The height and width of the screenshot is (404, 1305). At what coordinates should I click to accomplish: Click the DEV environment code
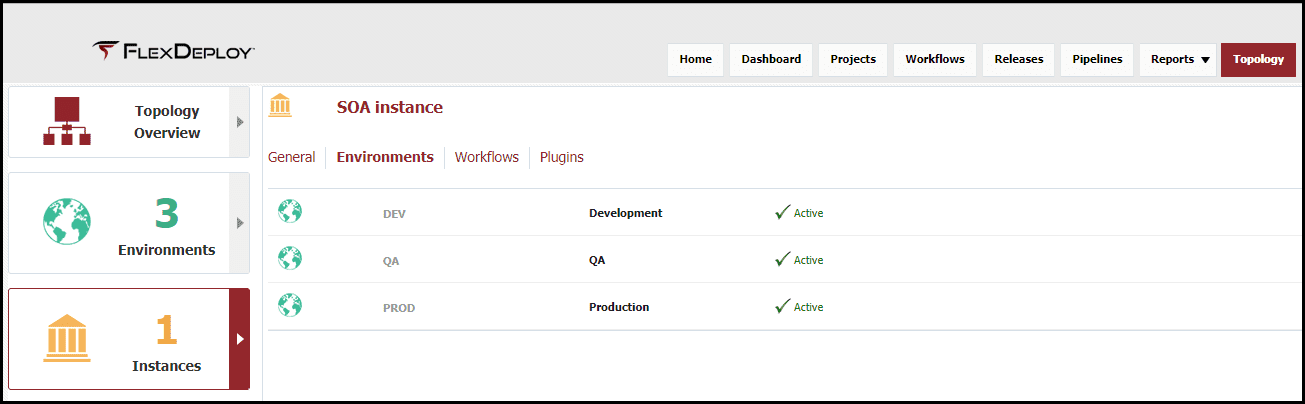point(394,214)
